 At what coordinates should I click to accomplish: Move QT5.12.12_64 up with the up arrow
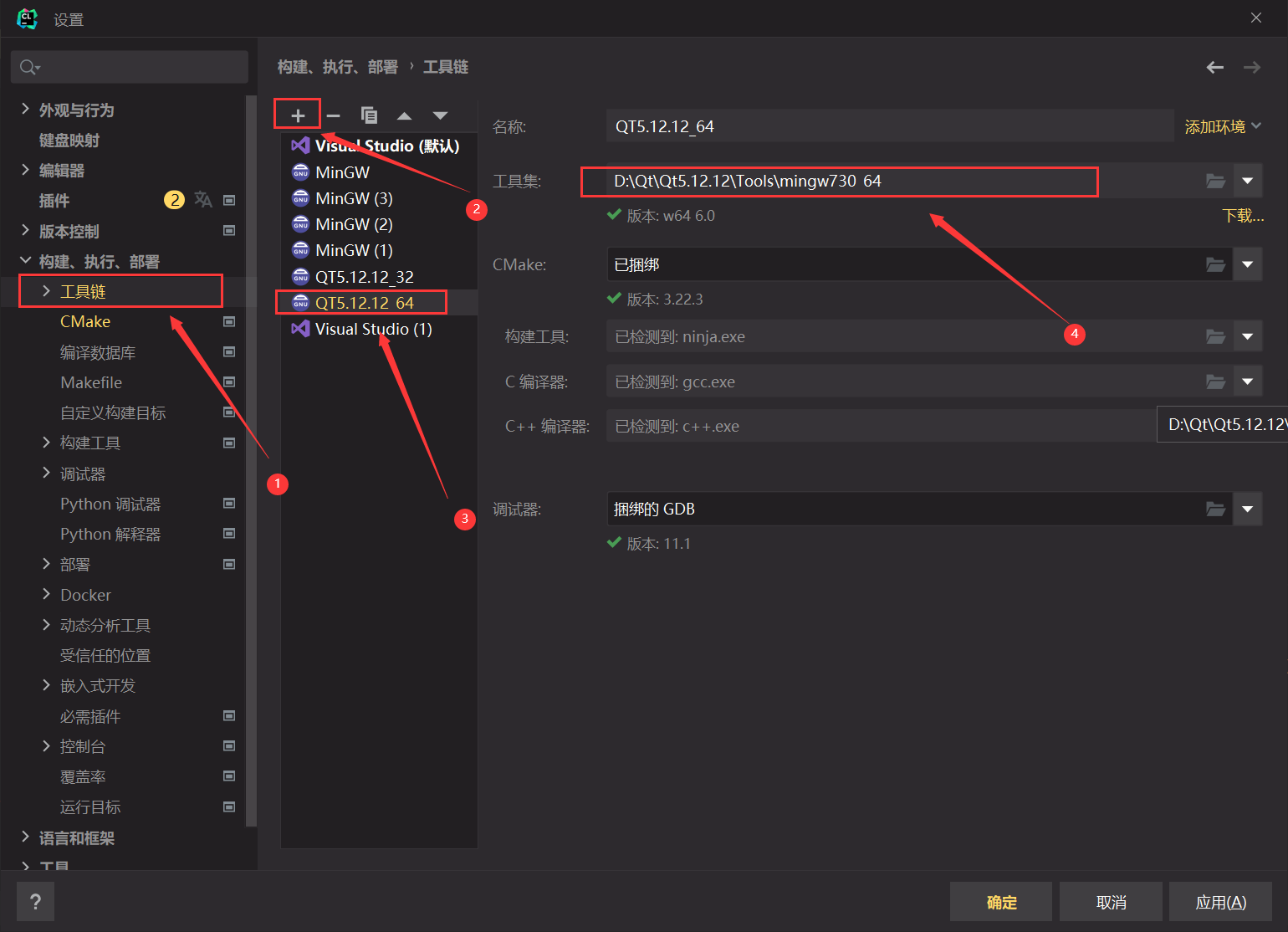point(404,115)
